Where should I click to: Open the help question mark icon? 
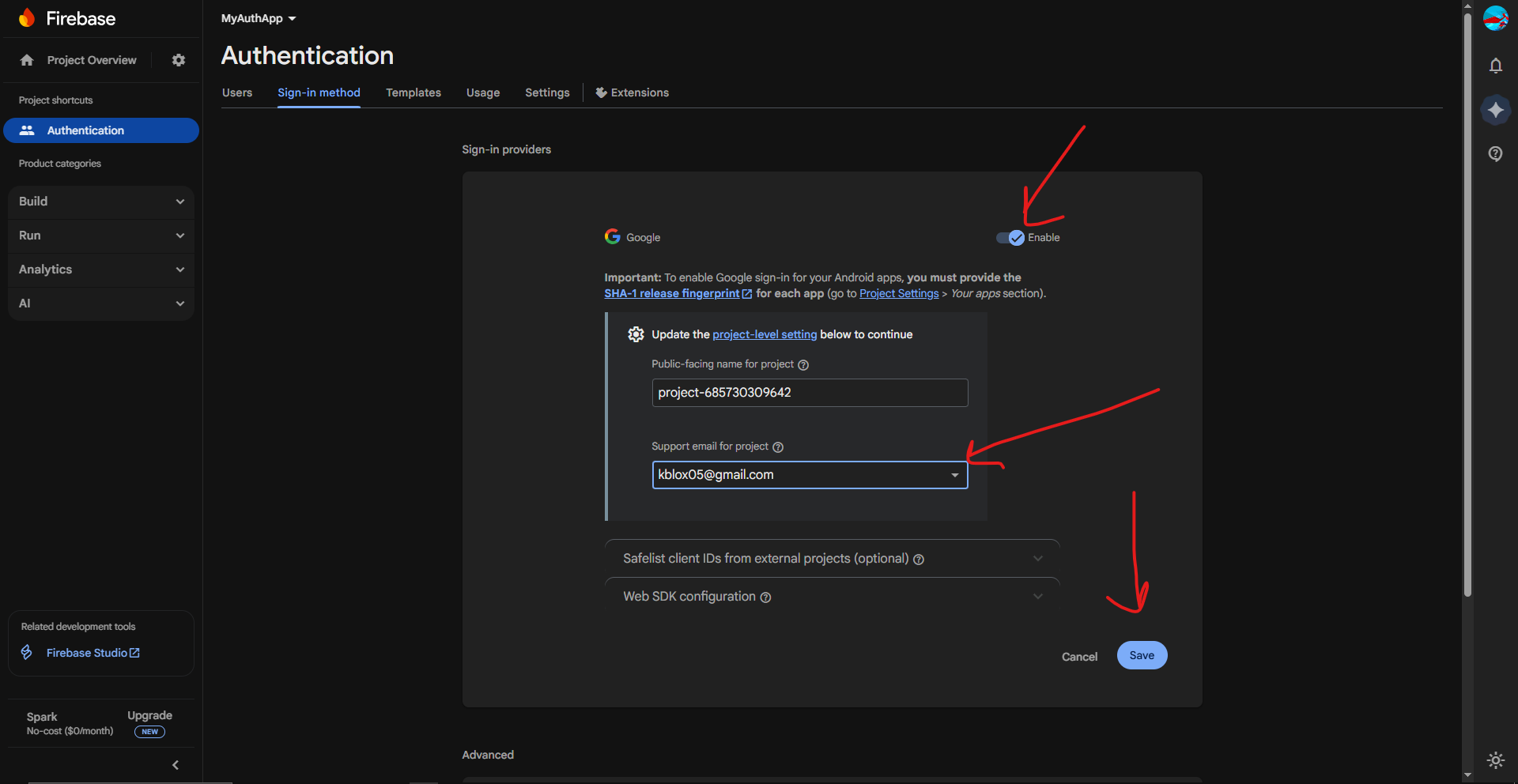point(1495,153)
